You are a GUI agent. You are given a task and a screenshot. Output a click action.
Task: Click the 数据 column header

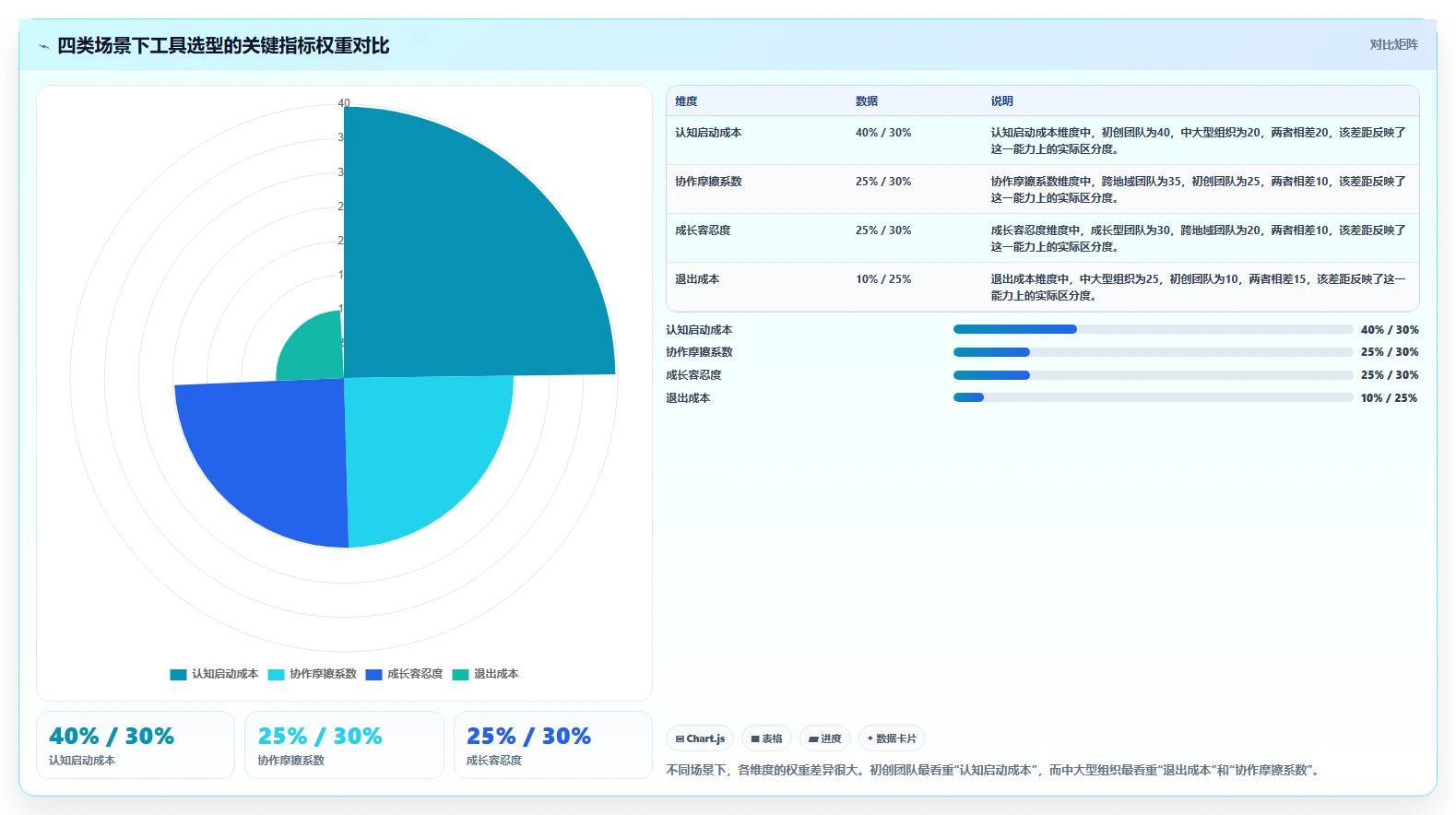tap(867, 101)
